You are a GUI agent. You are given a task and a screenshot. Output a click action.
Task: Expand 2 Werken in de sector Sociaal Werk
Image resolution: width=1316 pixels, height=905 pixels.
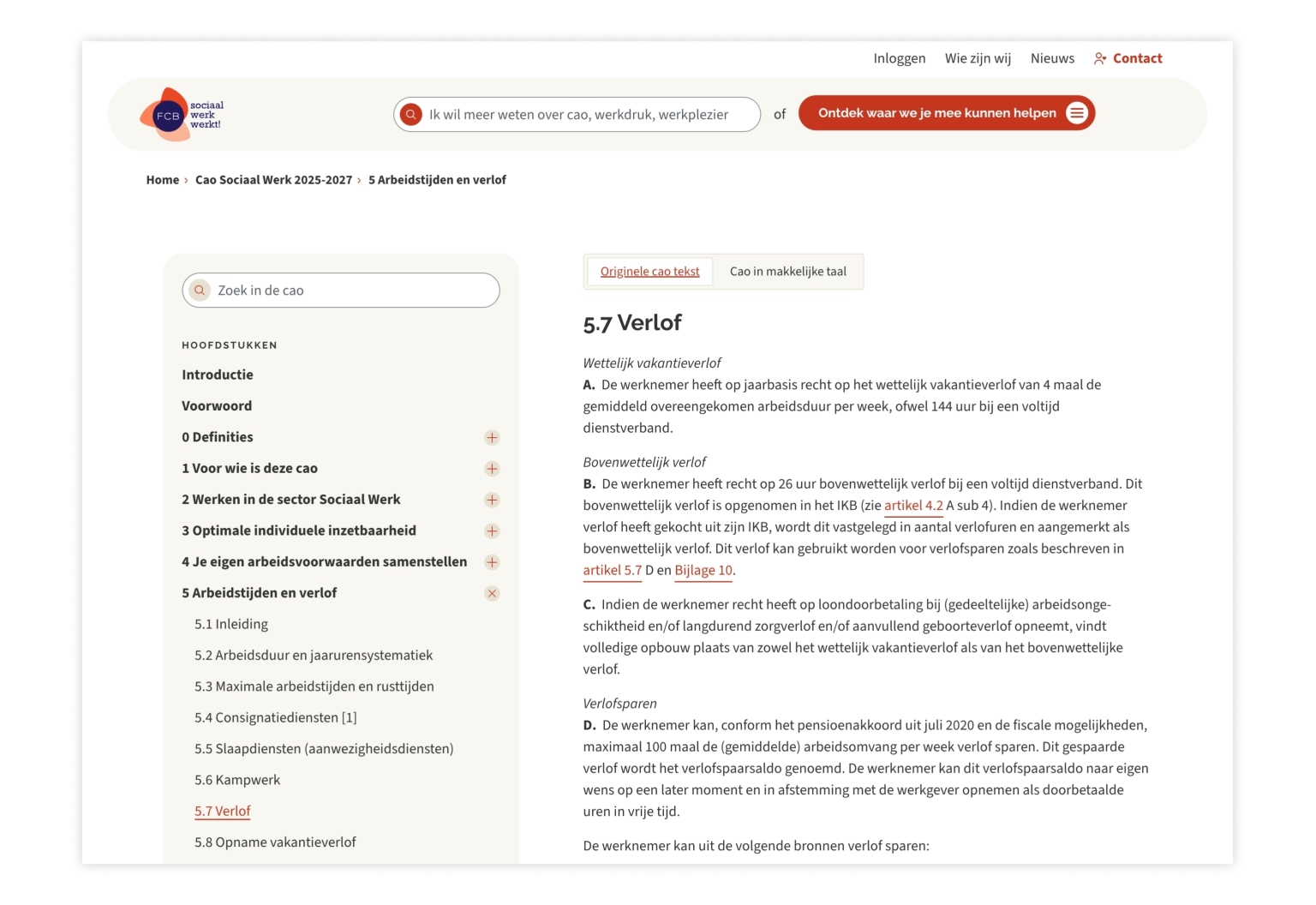[x=492, y=500]
